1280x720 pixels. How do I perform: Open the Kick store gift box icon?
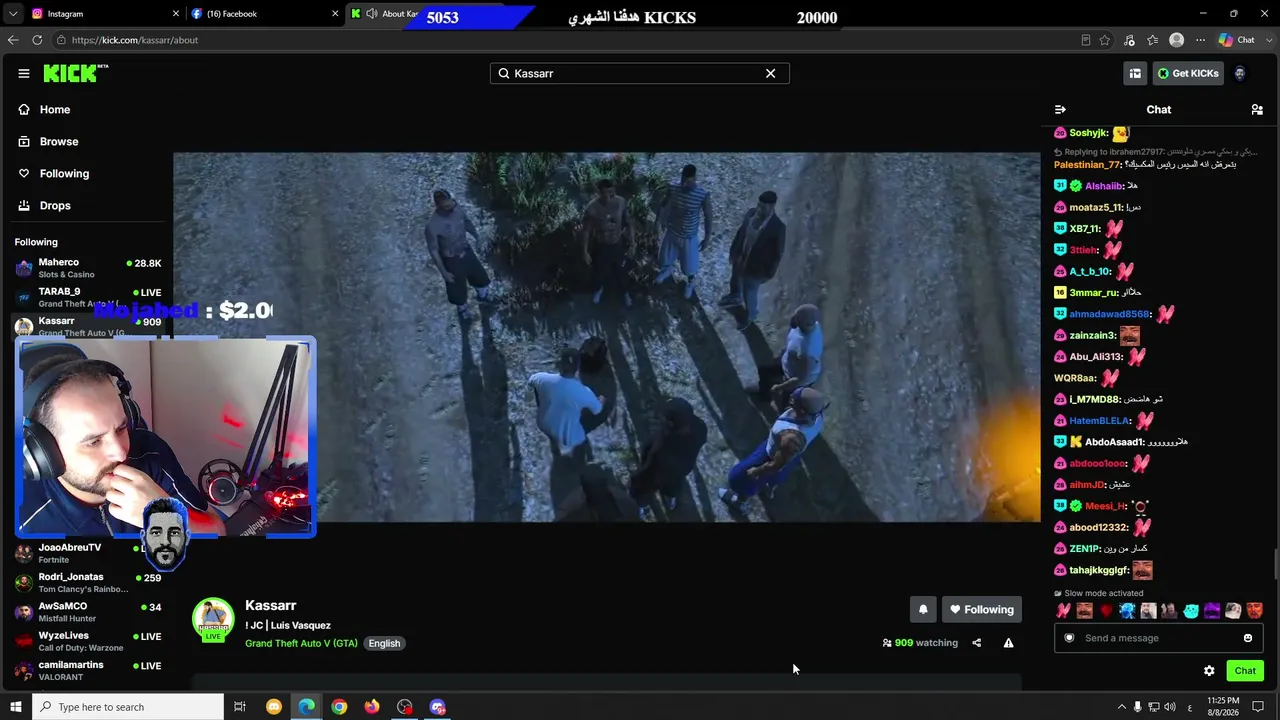pos(1135,73)
